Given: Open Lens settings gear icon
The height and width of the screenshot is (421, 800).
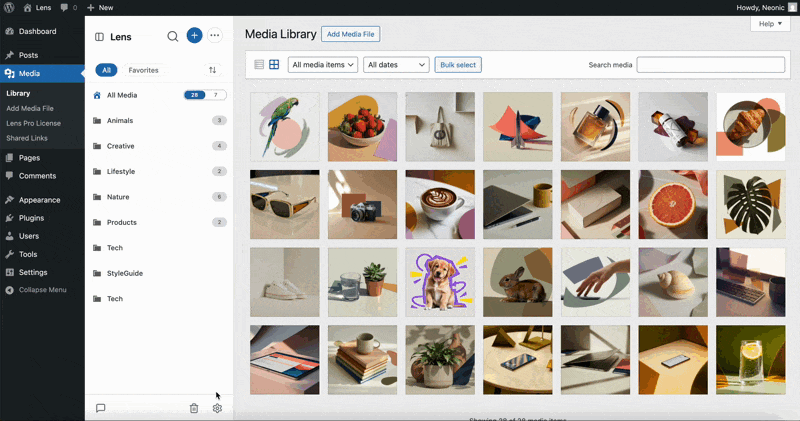Looking at the screenshot, I should pyautogui.click(x=217, y=408).
